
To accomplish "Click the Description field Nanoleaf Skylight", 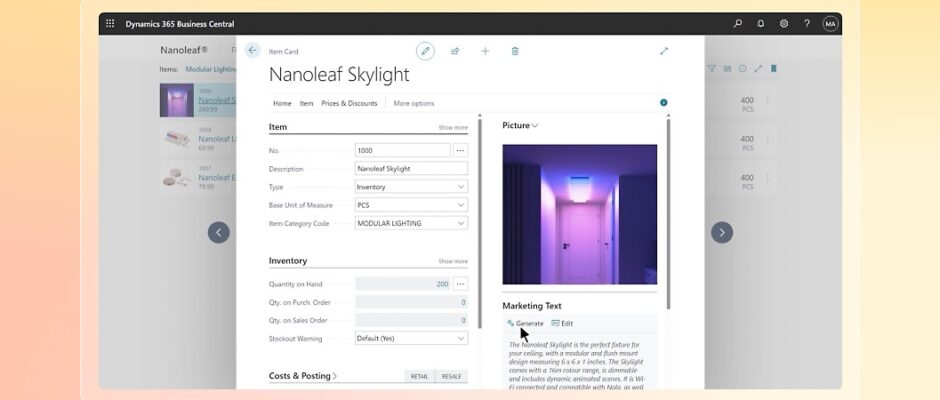I will (x=411, y=169).
